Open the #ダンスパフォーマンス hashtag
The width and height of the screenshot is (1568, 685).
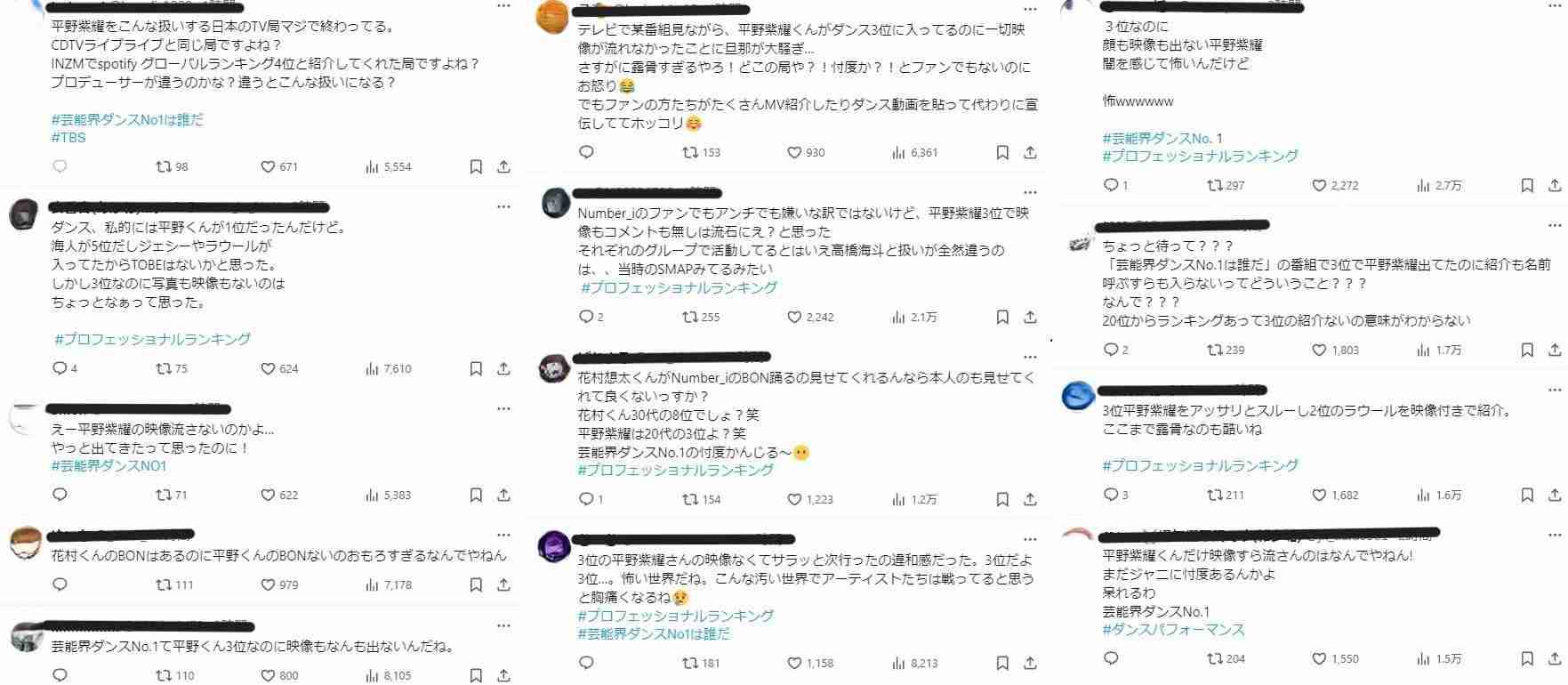tap(1173, 629)
